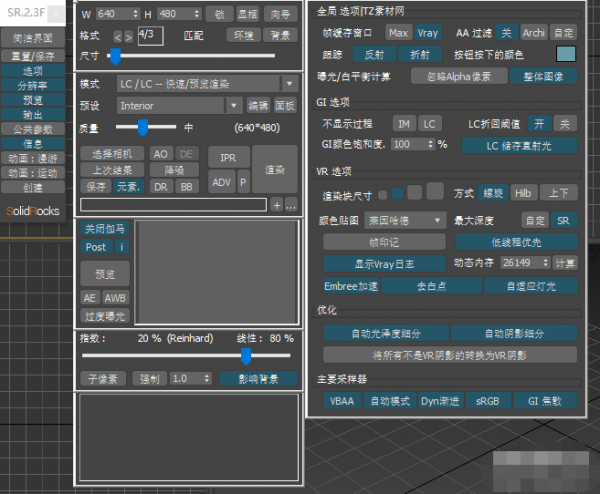Click the 面板 panel button
This screenshot has width=600, height=494.
pos(285,105)
